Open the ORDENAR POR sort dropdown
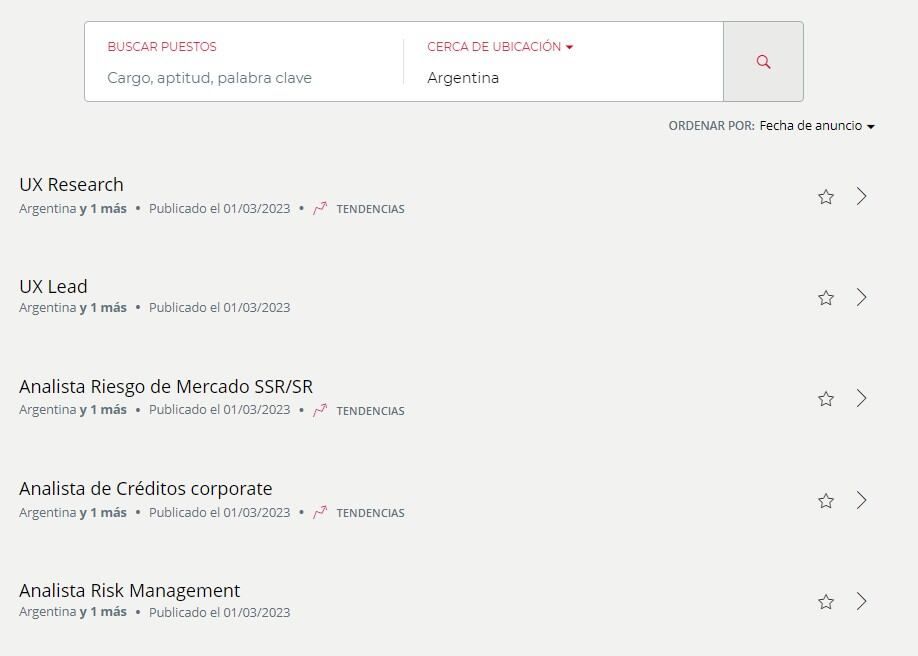The width and height of the screenshot is (918, 656). click(815, 126)
